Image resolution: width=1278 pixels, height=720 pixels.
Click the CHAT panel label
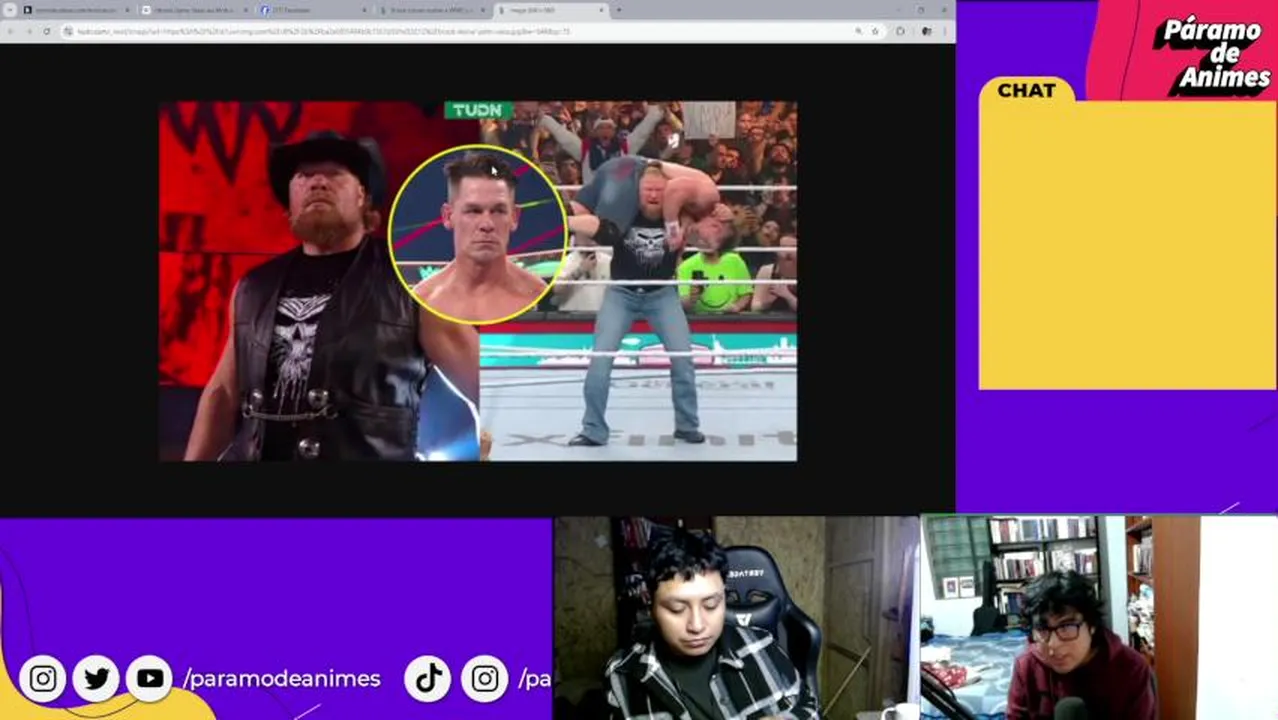tap(1026, 90)
